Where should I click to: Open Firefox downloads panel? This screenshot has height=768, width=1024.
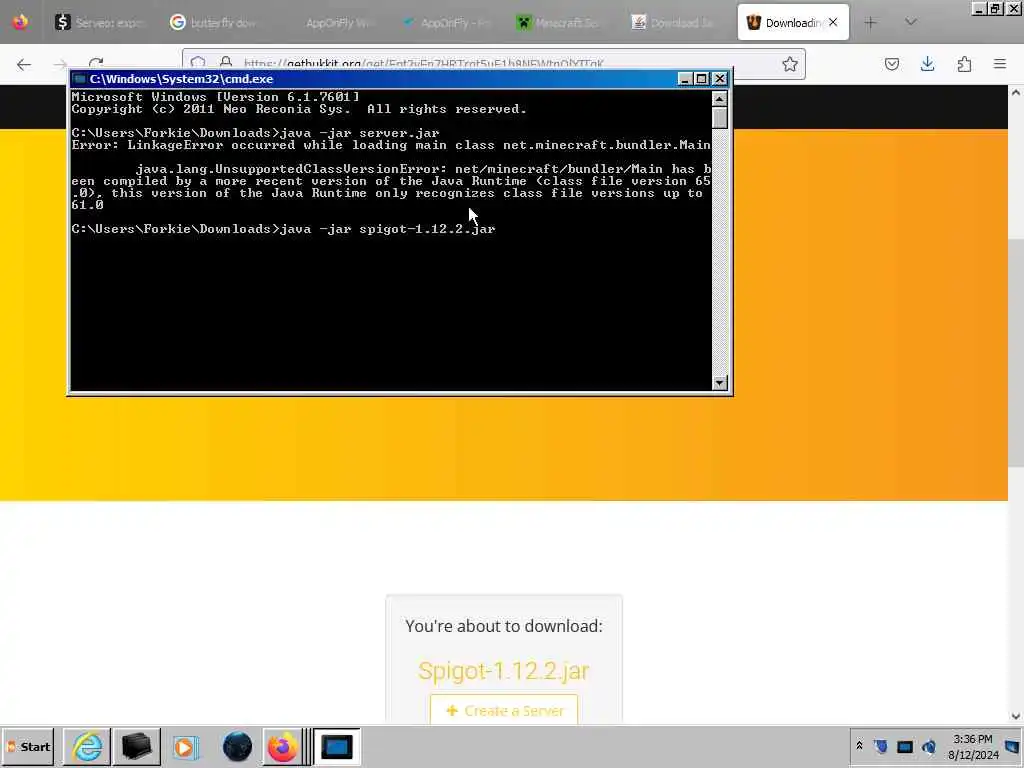(x=927, y=64)
